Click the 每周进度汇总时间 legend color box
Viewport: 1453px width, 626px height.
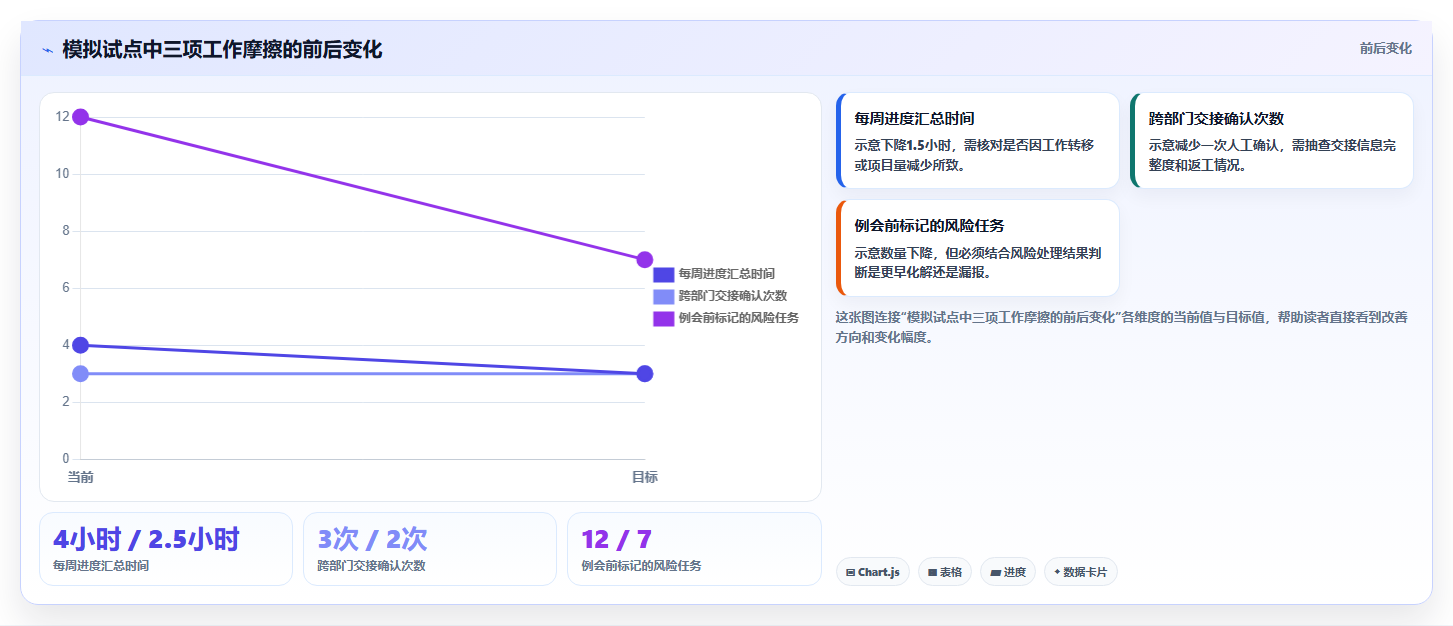coord(664,274)
